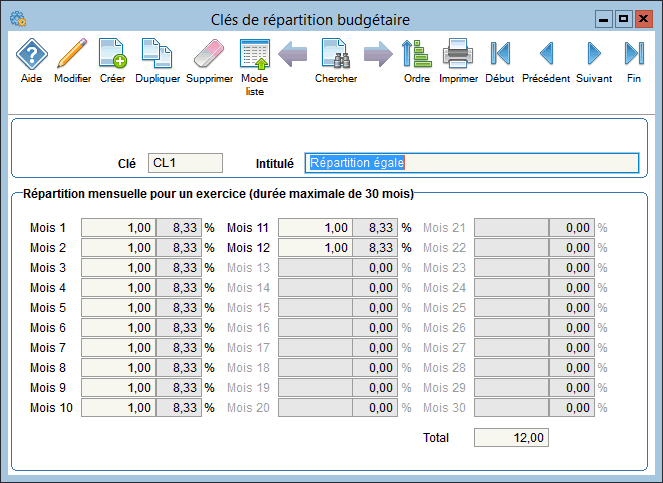Image resolution: width=663 pixels, height=483 pixels.
Task: Click the Intitulé field Répartition égale
Action: click(x=471, y=163)
